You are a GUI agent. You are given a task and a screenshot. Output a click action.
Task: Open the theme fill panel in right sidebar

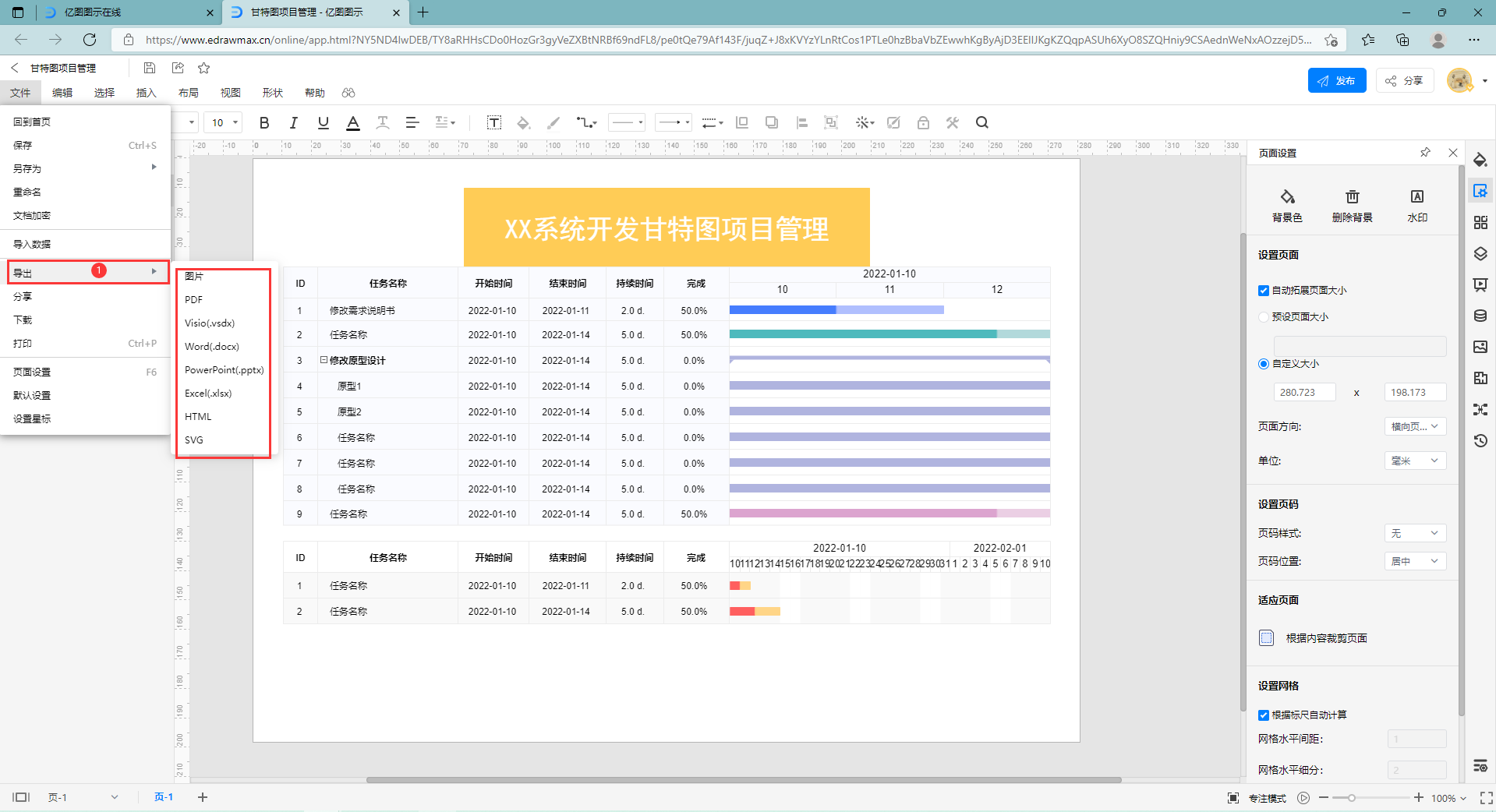pos(1480,160)
